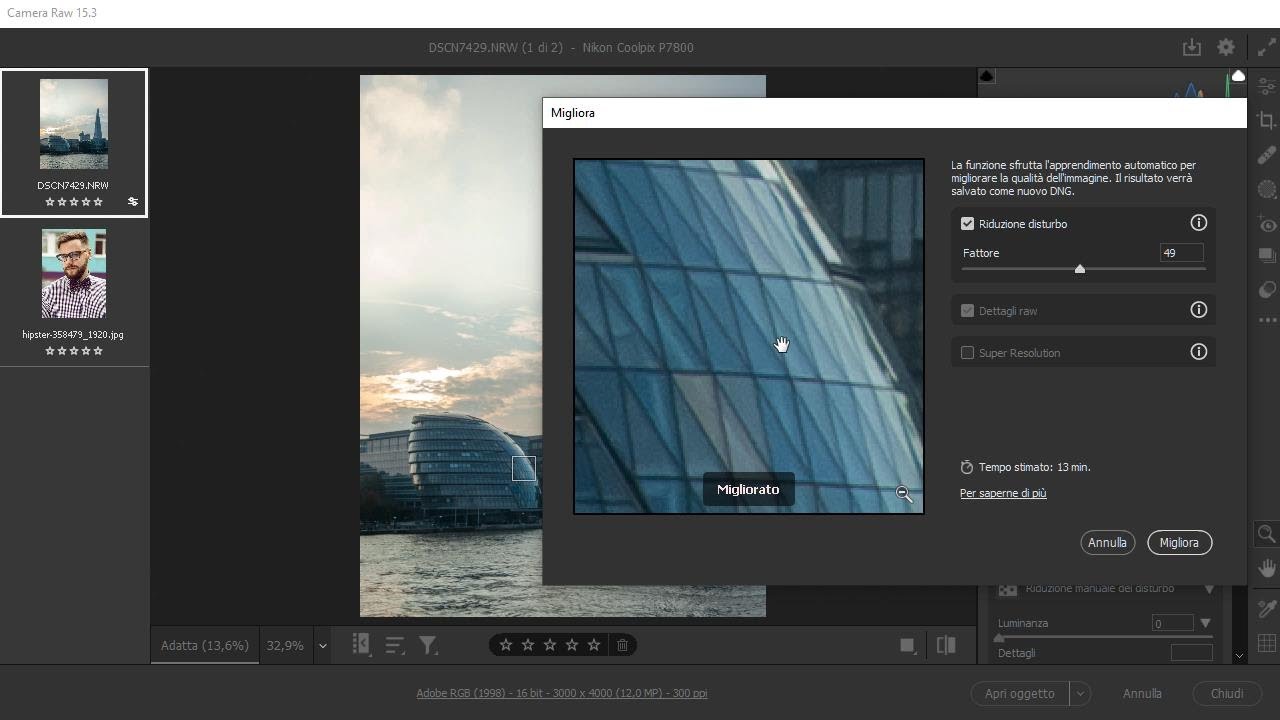Toggle full screen mode icon
Image resolution: width=1280 pixels, height=720 pixels.
pos(1266,47)
